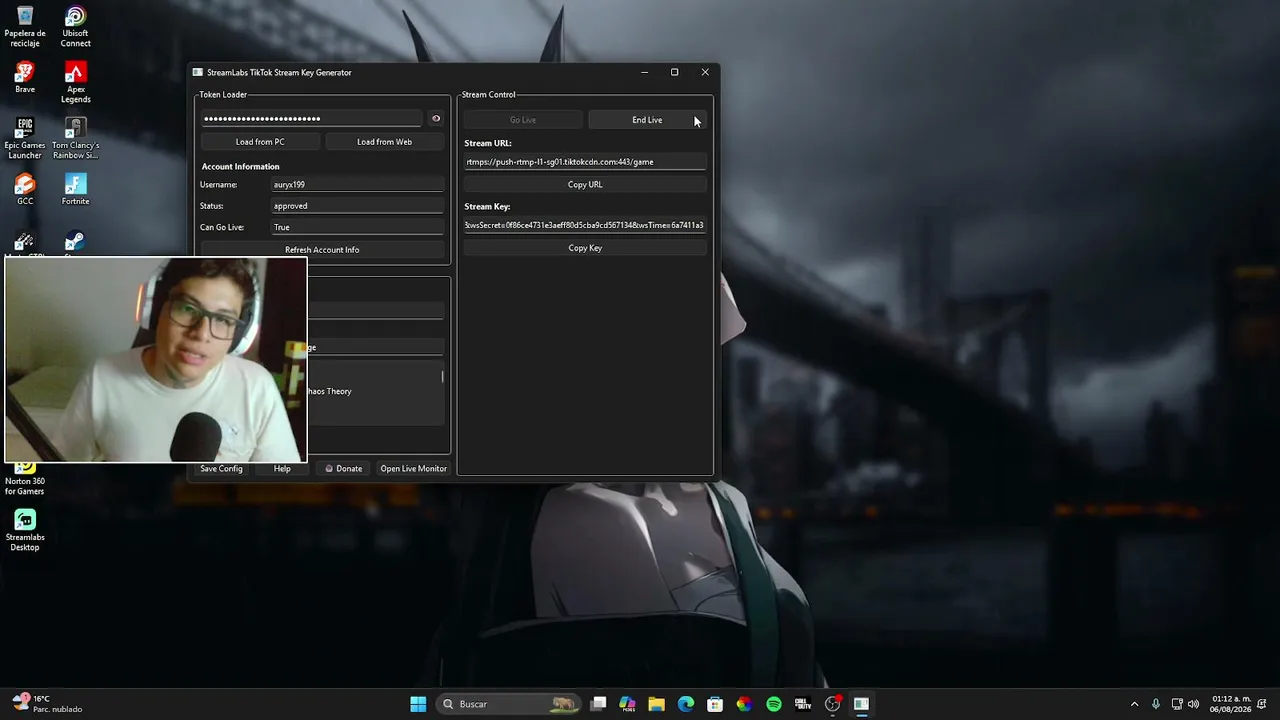End the live stream with End Live
This screenshot has height=720, width=1280.
pyautogui.click(x=647, y=120)
